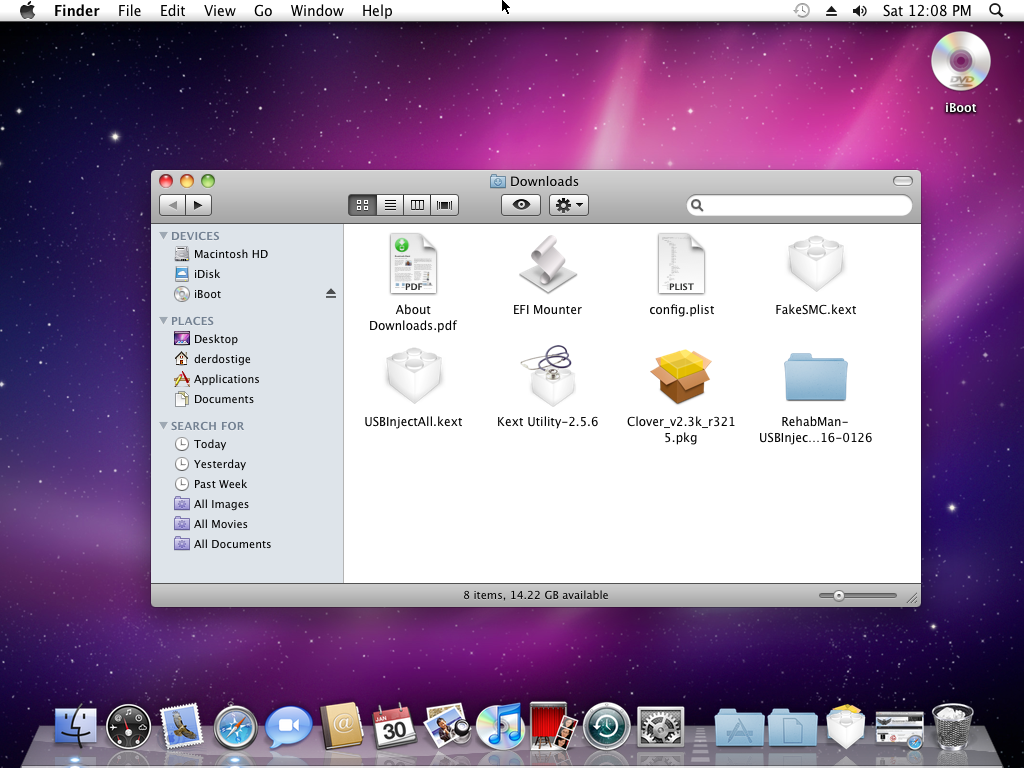Click the Quick Look eye button
The image size is (1024, 768).
(521, 205)
